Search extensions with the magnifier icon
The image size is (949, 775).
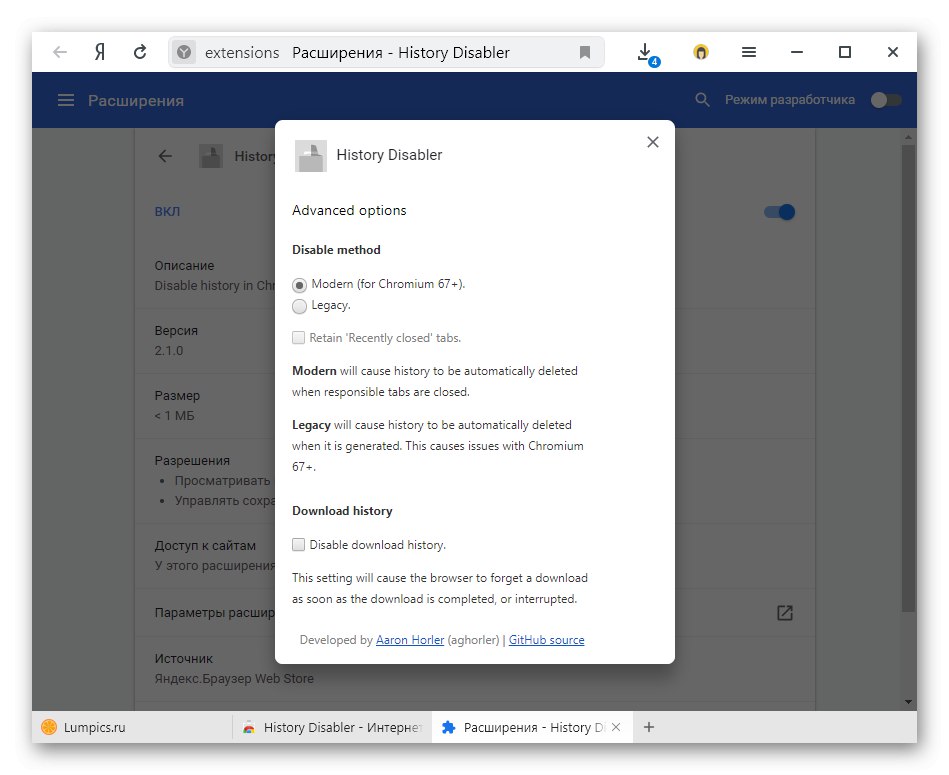pos(702,100)
